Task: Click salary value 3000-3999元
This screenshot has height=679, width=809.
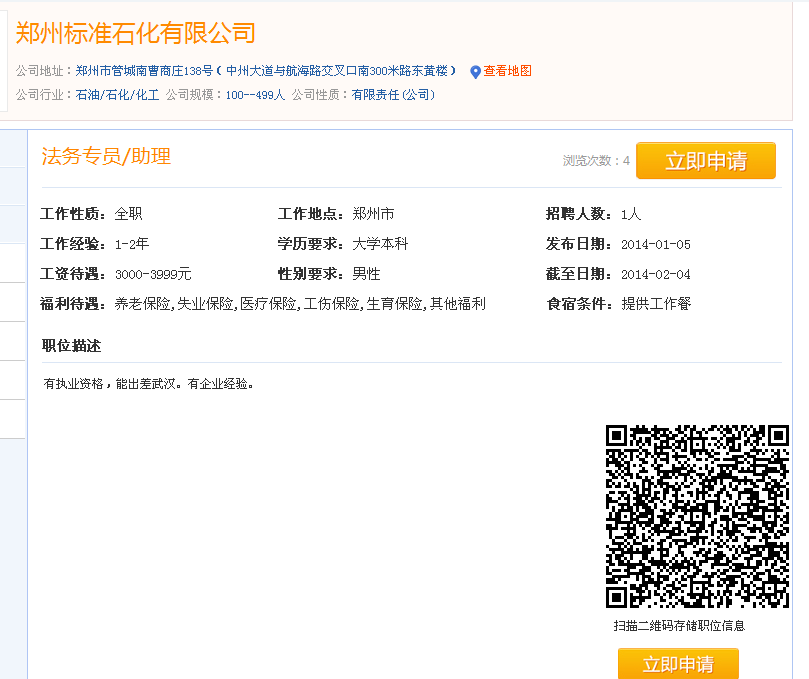Action: tap(153, 274)
